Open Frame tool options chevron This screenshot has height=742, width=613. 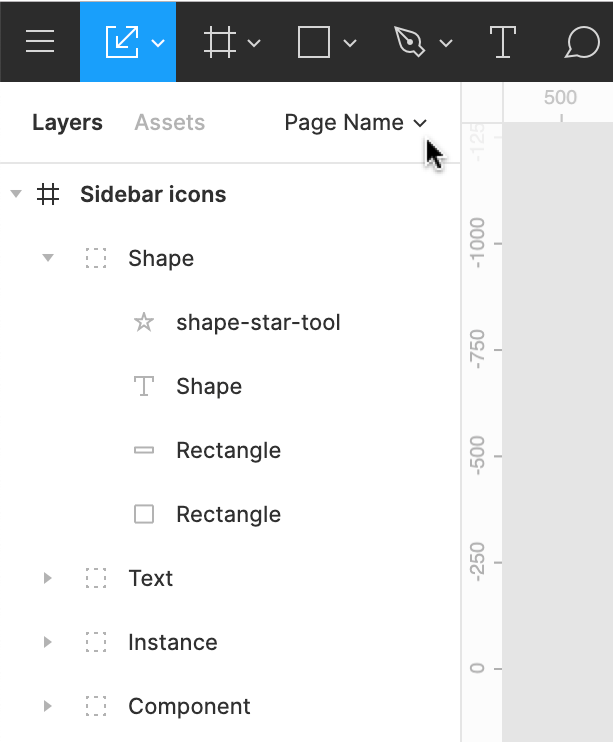coord(254,43)
